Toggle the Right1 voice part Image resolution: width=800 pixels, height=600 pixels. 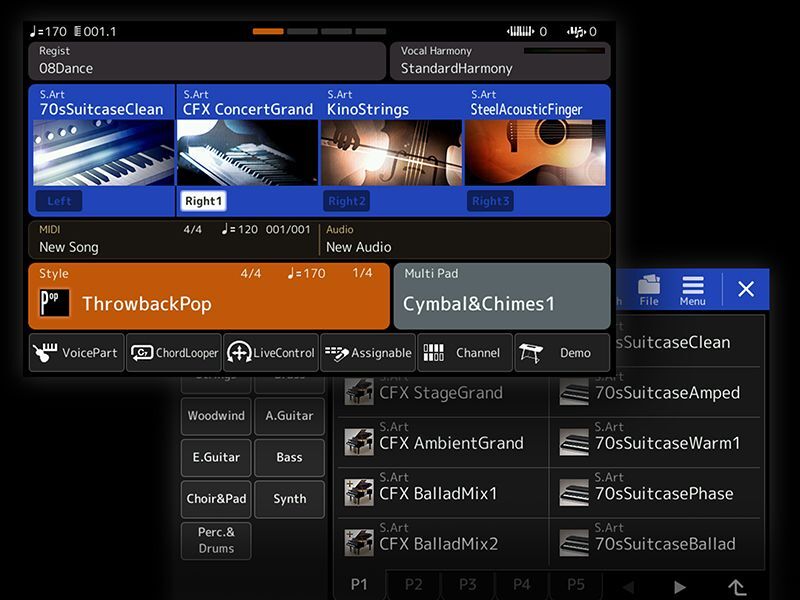click(x=203, y=201)
